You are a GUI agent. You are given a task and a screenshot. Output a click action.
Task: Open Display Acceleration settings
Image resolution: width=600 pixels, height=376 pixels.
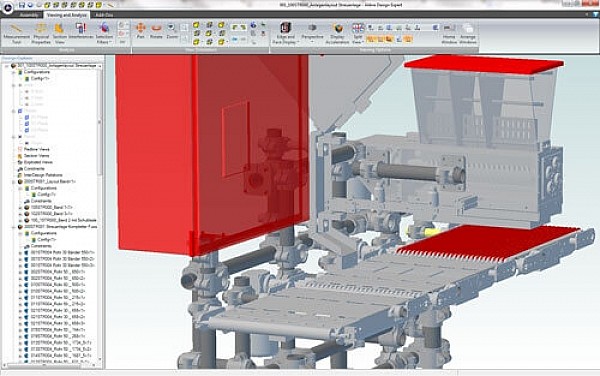(x=338, y=33)
